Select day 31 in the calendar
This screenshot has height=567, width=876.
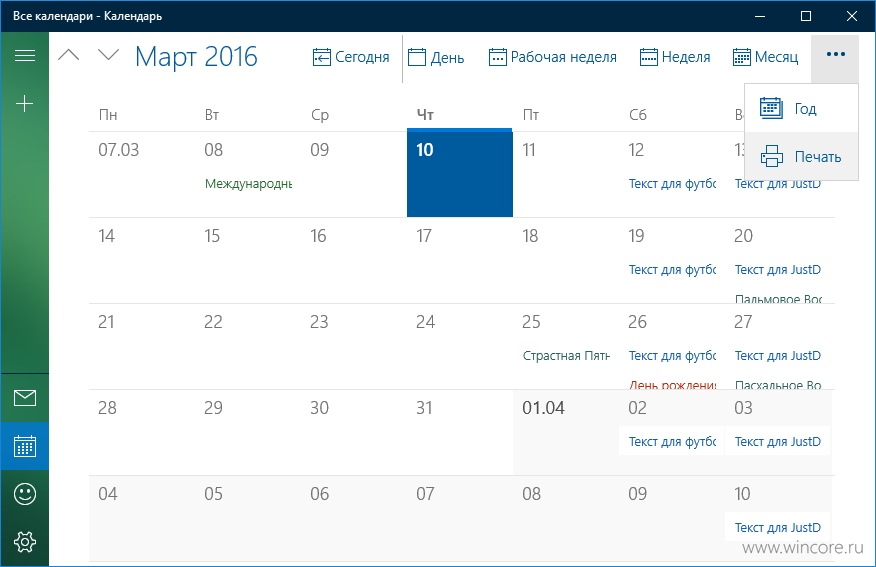click(460, 432)
